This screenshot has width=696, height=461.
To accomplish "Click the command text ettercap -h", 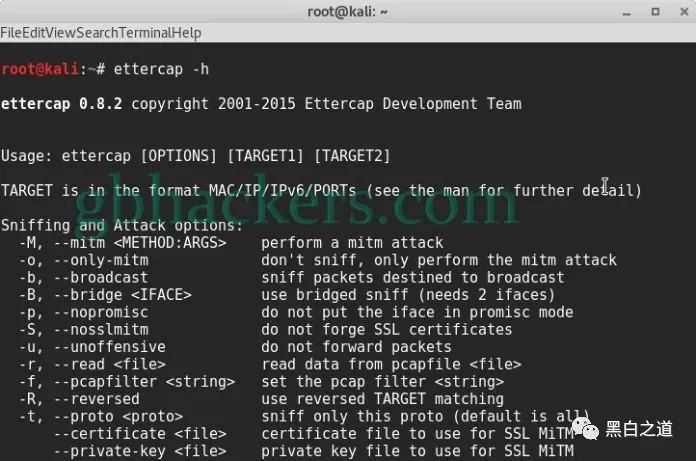I will tap(161, 69).
